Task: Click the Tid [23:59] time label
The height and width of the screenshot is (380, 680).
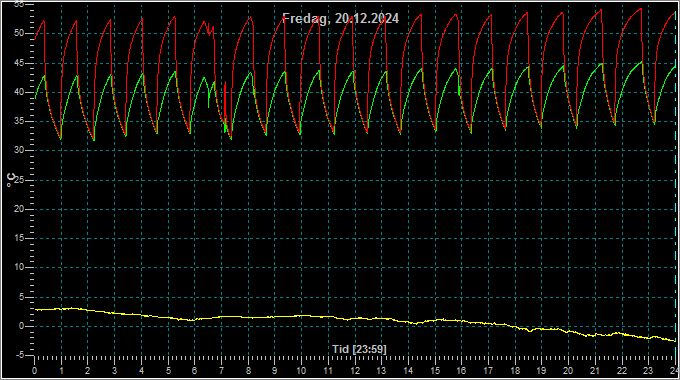Action: click(359, 349)
